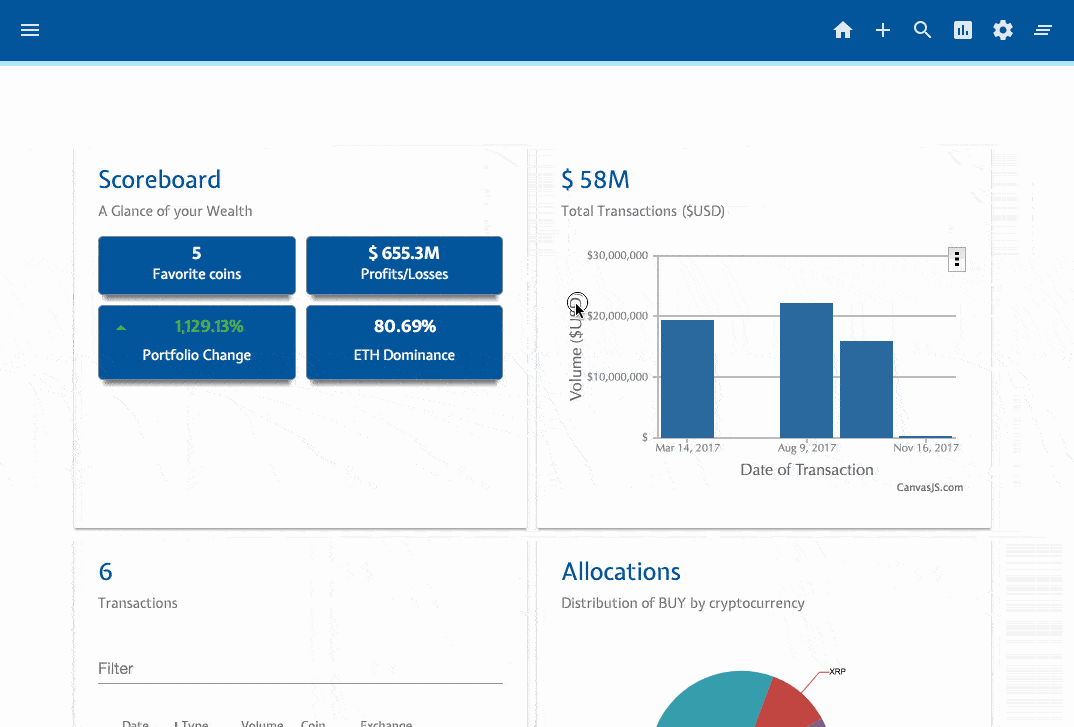The height and width of the screenshot is (727, 1074).
Task: Select the Mar 14, 2017 bar
Action: point(687,379)
